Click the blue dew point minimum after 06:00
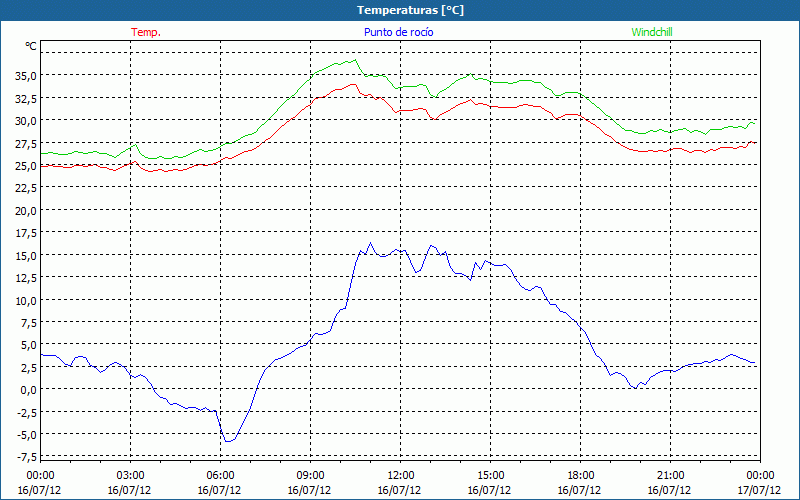This screenshot has width=800, height=500. (229, 441)
